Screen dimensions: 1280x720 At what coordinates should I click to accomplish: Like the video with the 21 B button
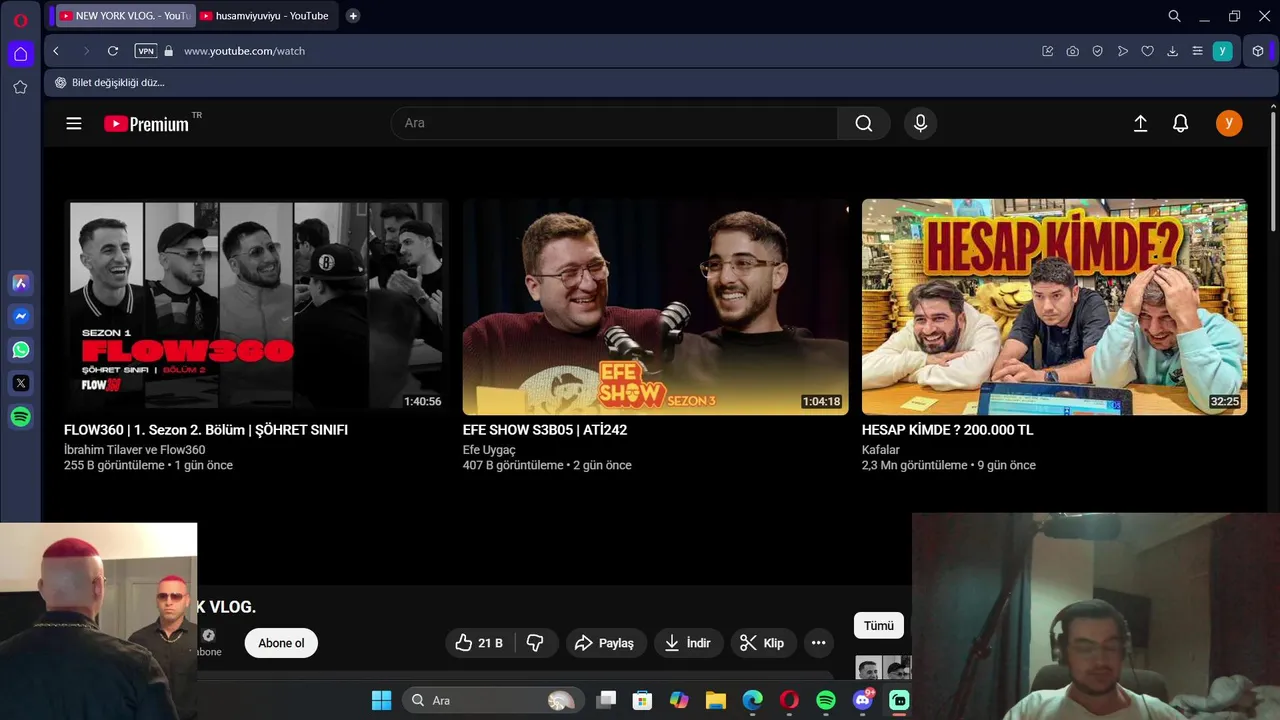(x=479, y=643)
